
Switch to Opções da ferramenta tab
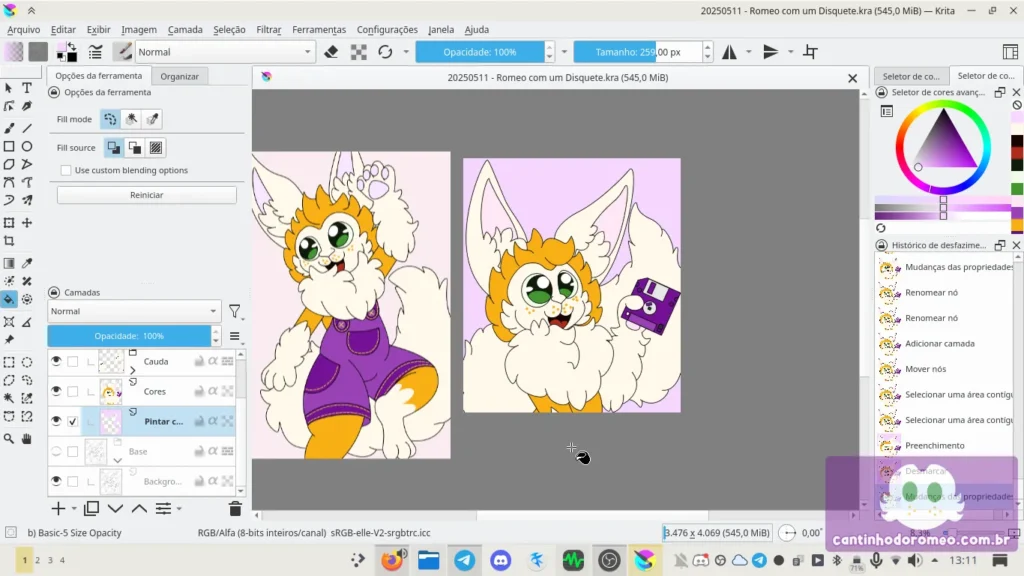(99, 76)
